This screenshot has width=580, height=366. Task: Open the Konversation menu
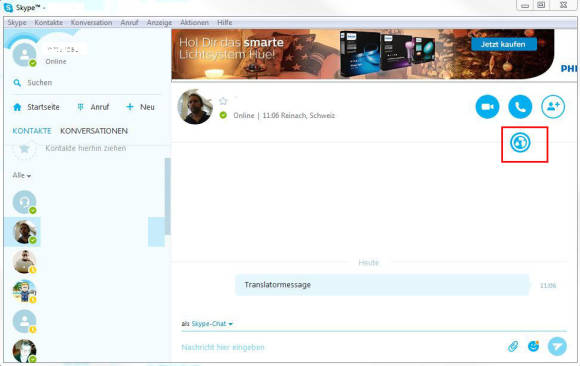(x=91, y=23)
